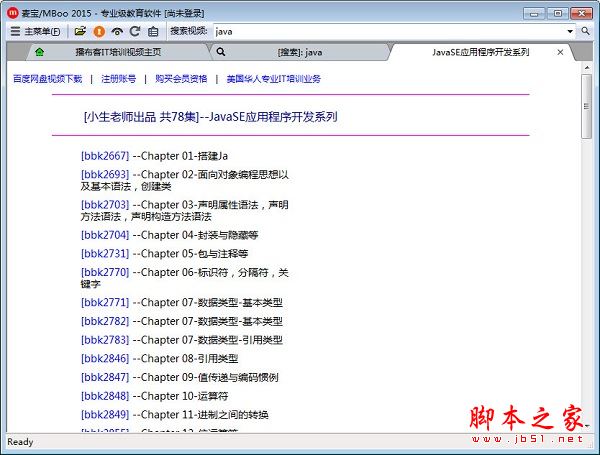This screenshot has height=455, width=600.
Task: Open the [bbk2849] Chapter 11 link
Action: click(x=105, y=415)
